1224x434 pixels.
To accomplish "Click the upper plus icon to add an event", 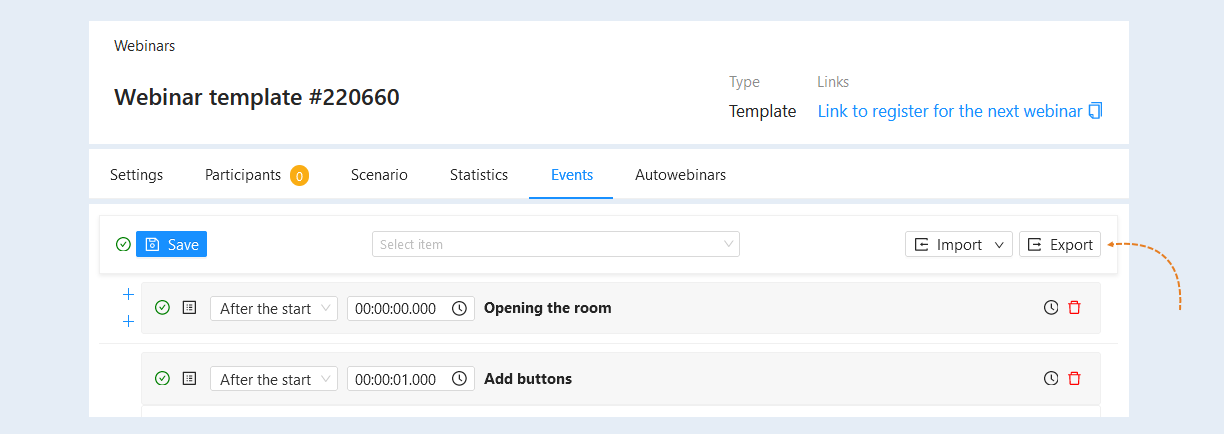I will 128,295.
